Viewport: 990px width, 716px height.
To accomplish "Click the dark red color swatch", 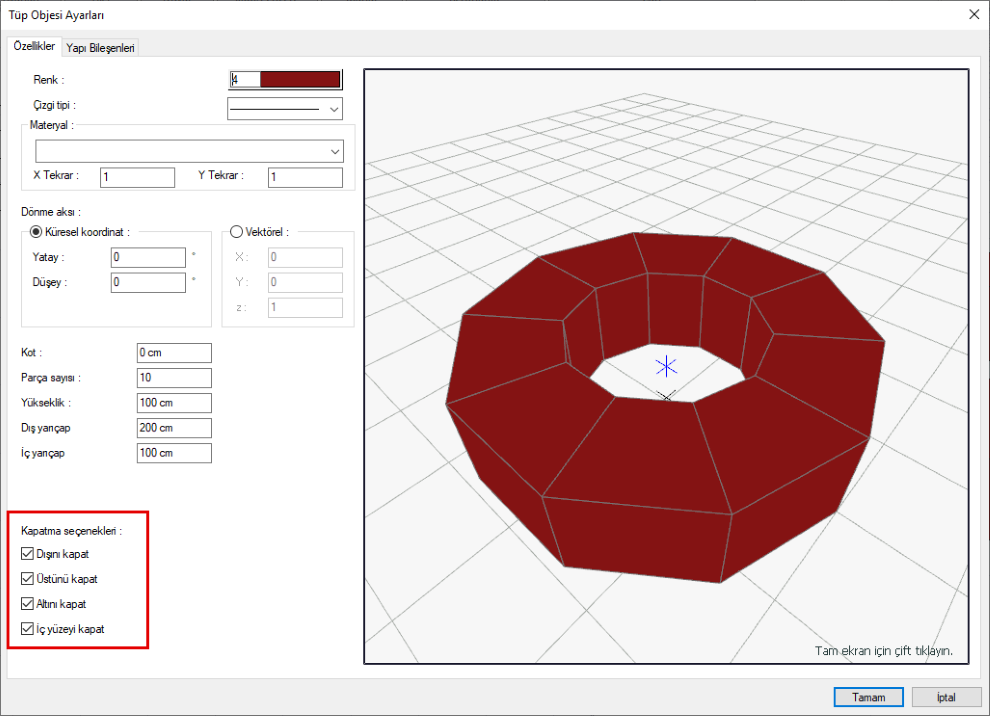I will click(x=300, y=80).
